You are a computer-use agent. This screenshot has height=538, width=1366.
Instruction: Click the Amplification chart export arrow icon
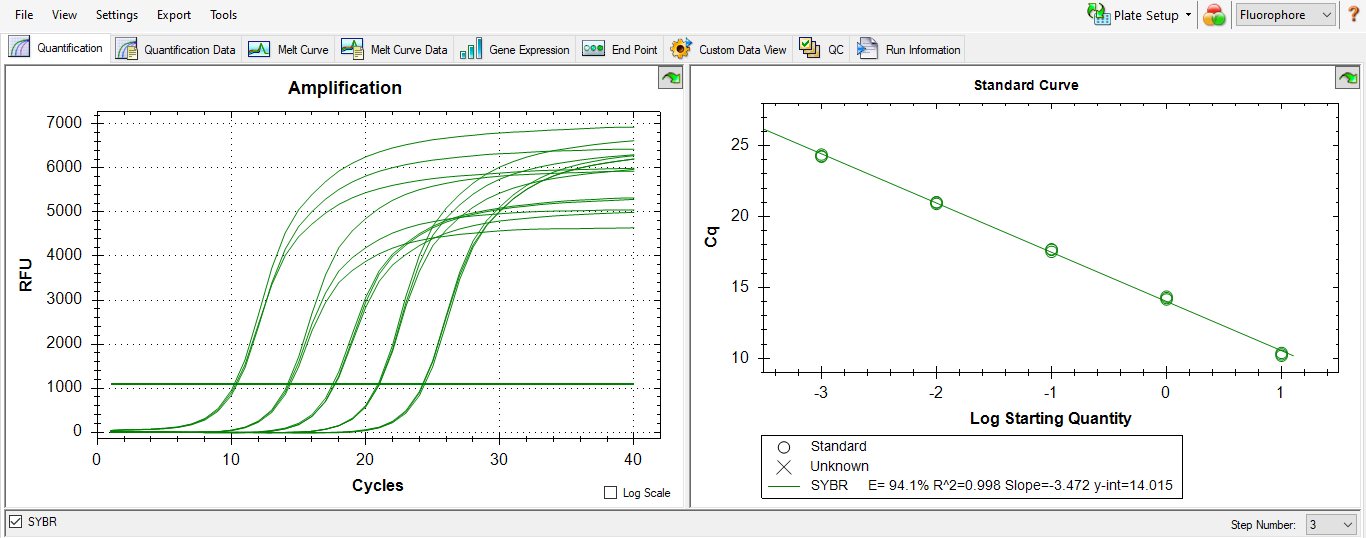670,78
